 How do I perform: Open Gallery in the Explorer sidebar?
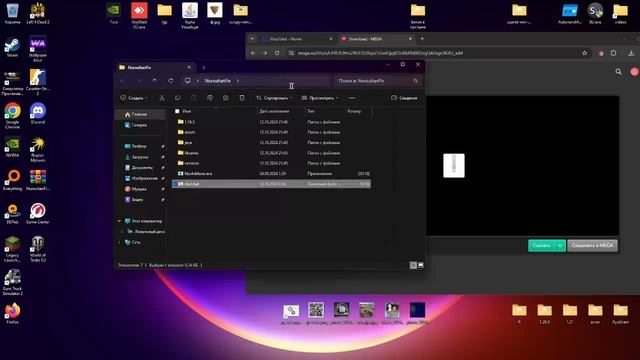(140, 125)
